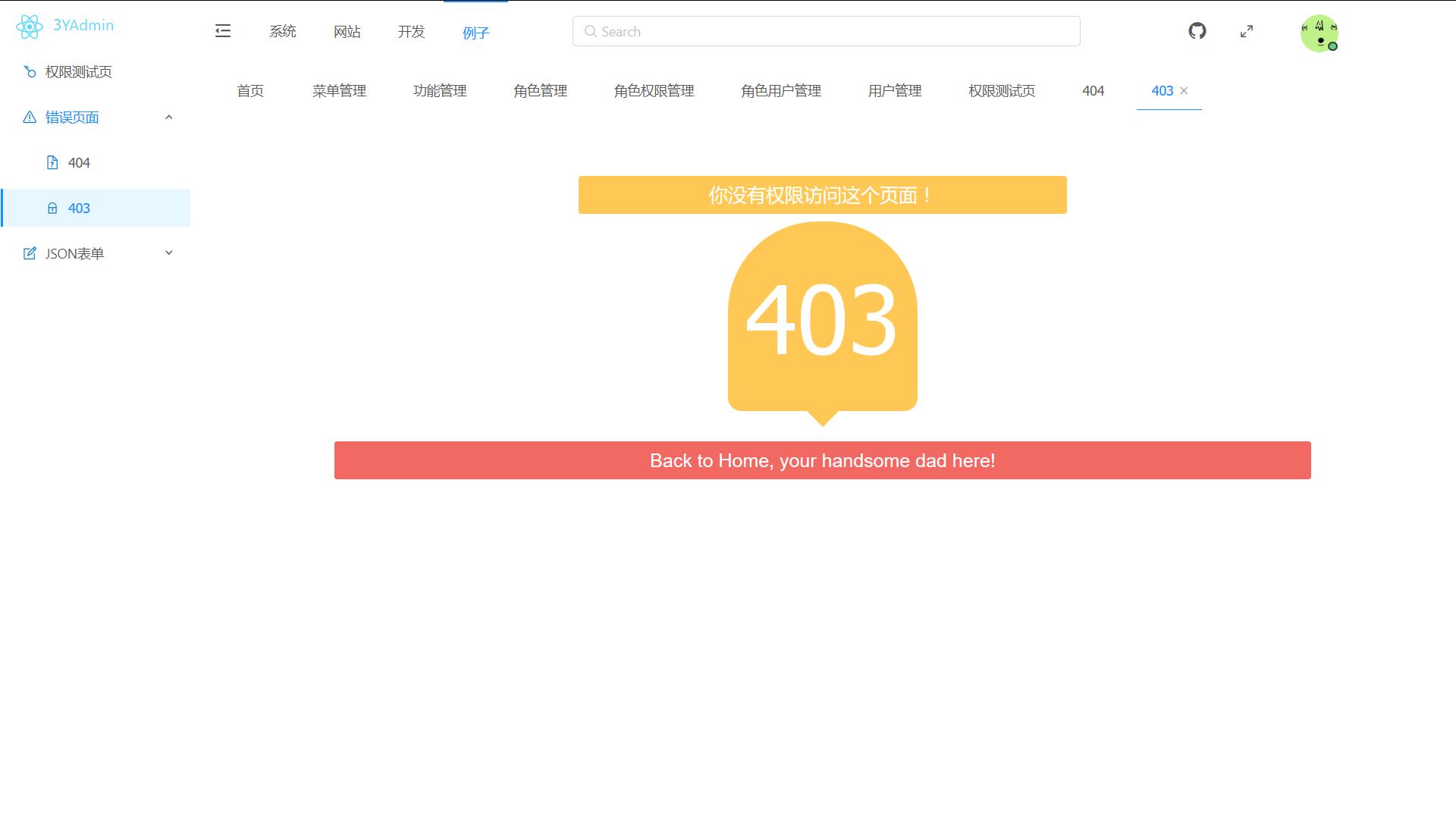Open the 开发 top menu
The image size is (1456, 819).
point(411,32)
